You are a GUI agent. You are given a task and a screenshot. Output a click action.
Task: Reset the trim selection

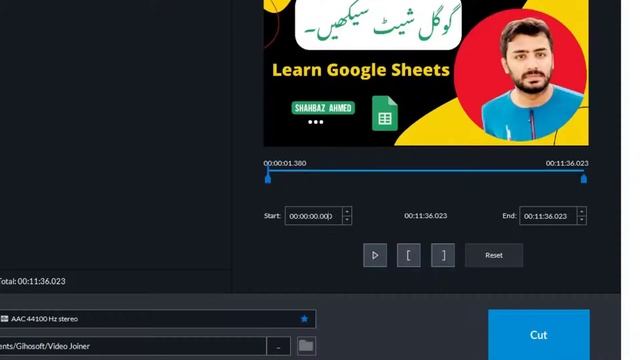494,255
